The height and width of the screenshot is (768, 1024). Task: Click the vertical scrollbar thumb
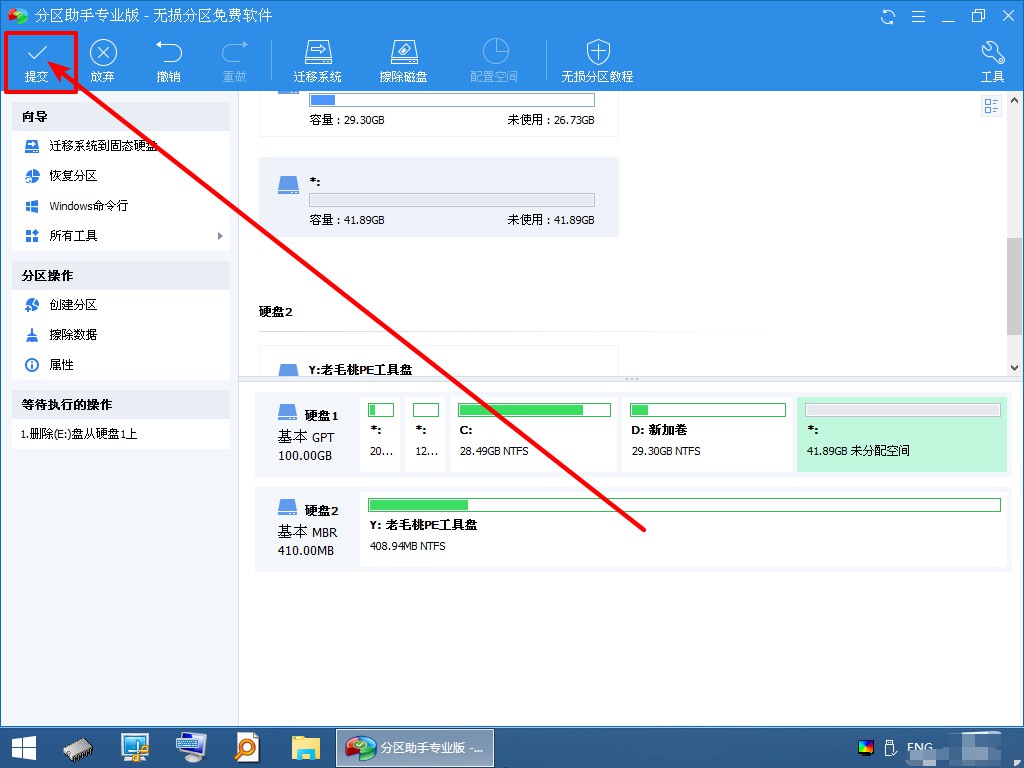tap(1014, 286)
